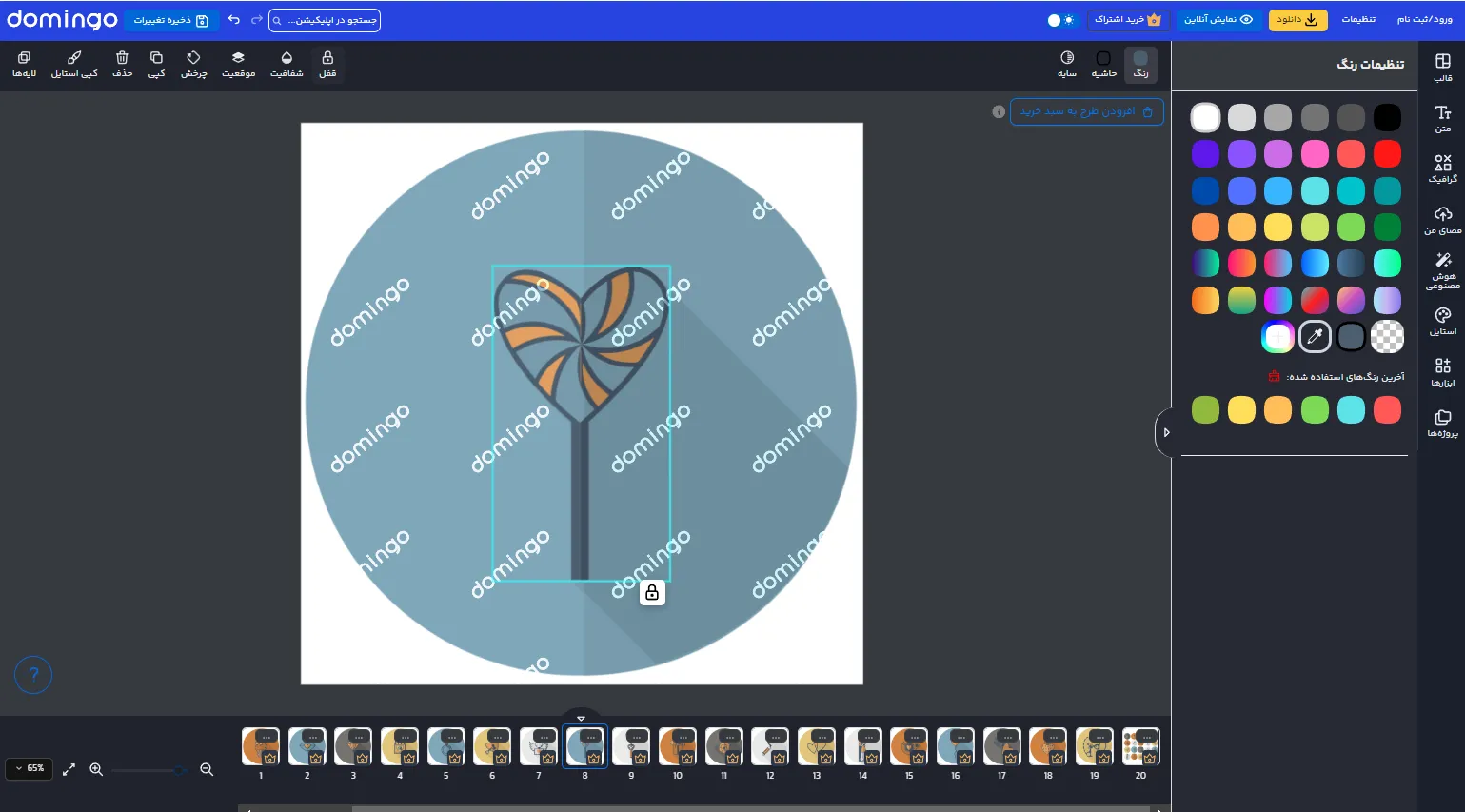Click the zoom out magnifier icon
1465x812 pixels.
[x=207, y=769]
